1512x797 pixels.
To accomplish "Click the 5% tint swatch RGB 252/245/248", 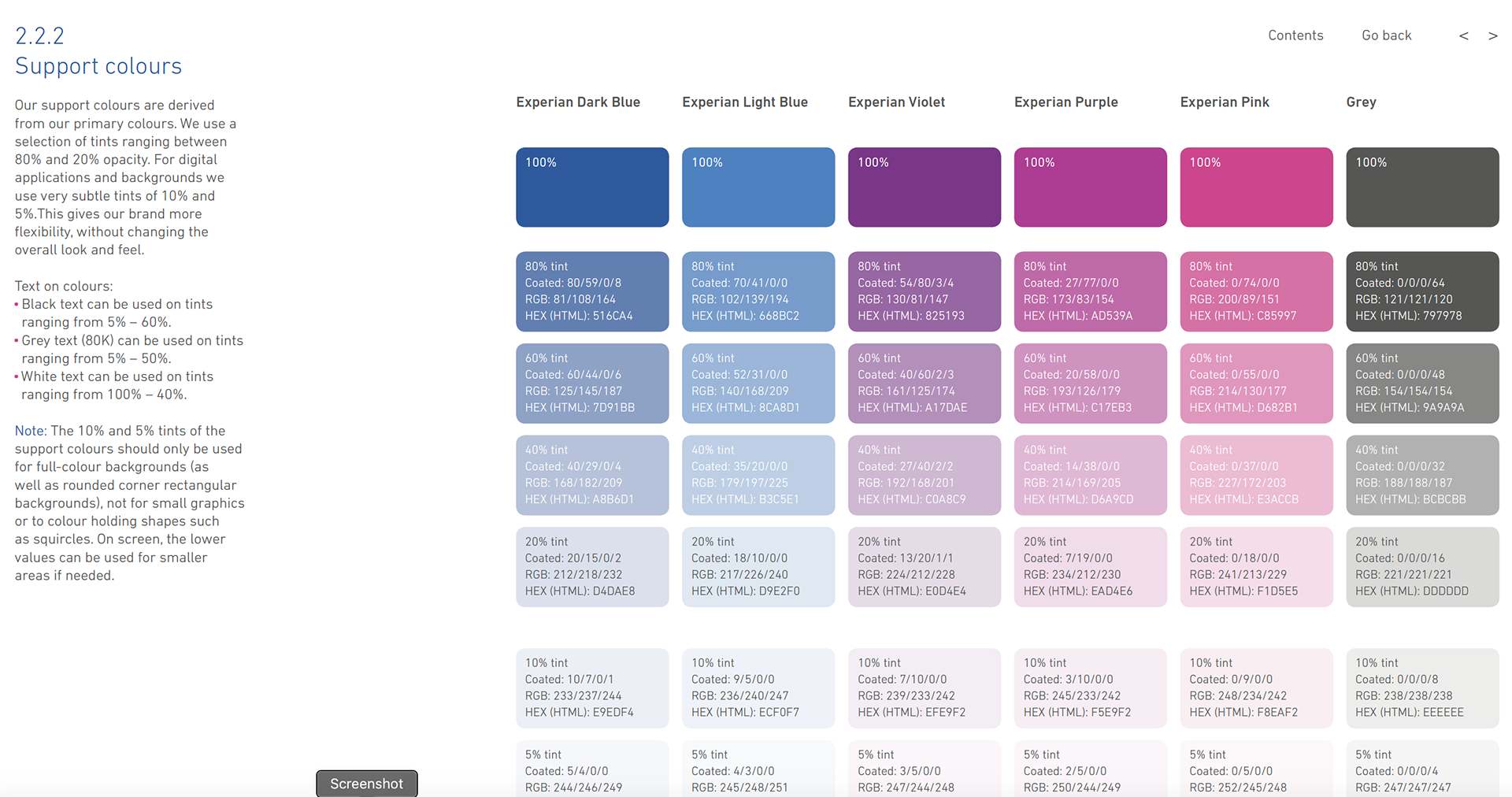I will tap(1257, 769).
